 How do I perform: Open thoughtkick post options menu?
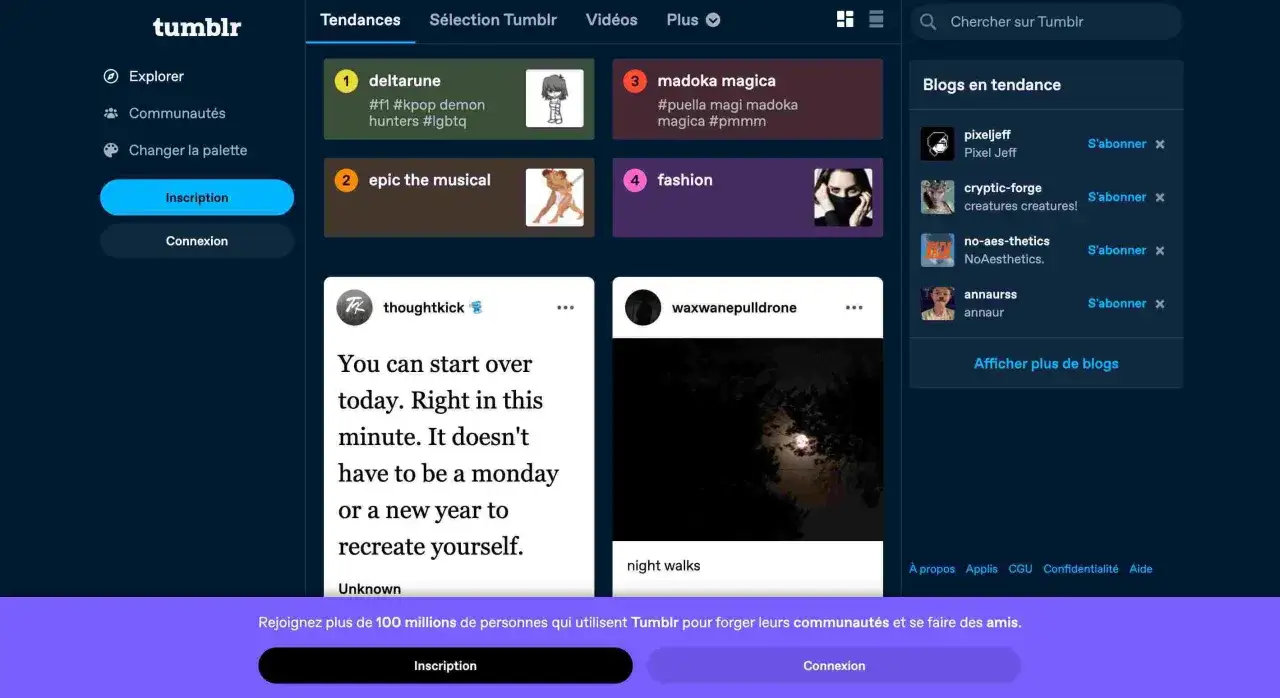point(566,308)
